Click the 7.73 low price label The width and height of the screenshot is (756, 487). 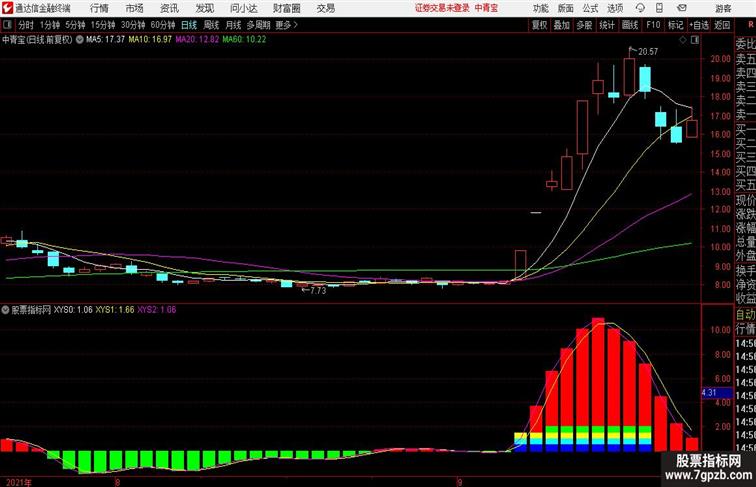coord(318,291)
